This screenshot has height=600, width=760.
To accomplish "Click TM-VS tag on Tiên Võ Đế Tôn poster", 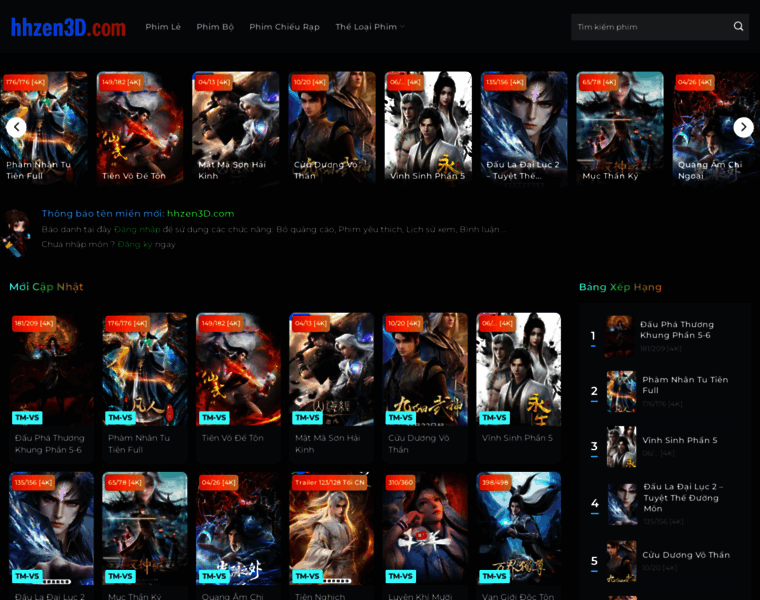I will point(214,417).
